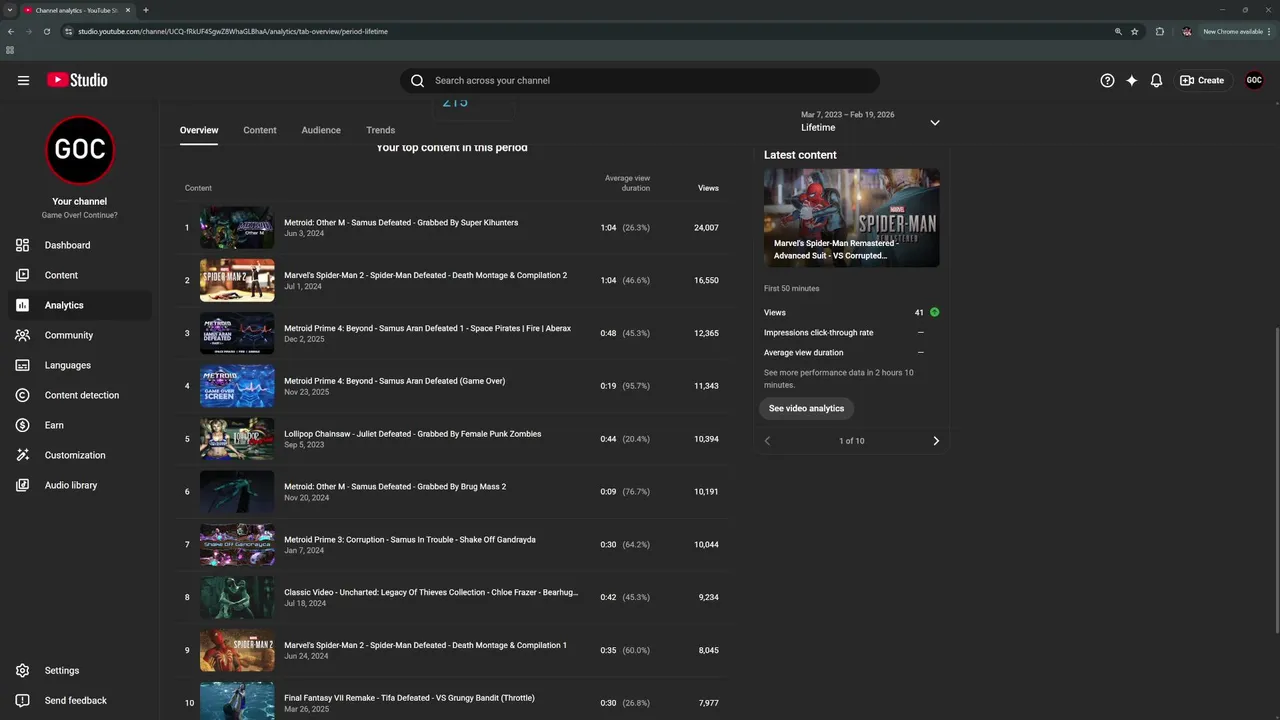1280x720 pixels.
Task: Click the Views column header
Action: 708,188
